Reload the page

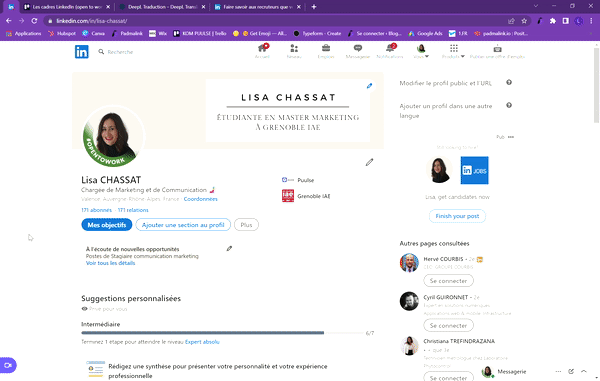point(34,21)
